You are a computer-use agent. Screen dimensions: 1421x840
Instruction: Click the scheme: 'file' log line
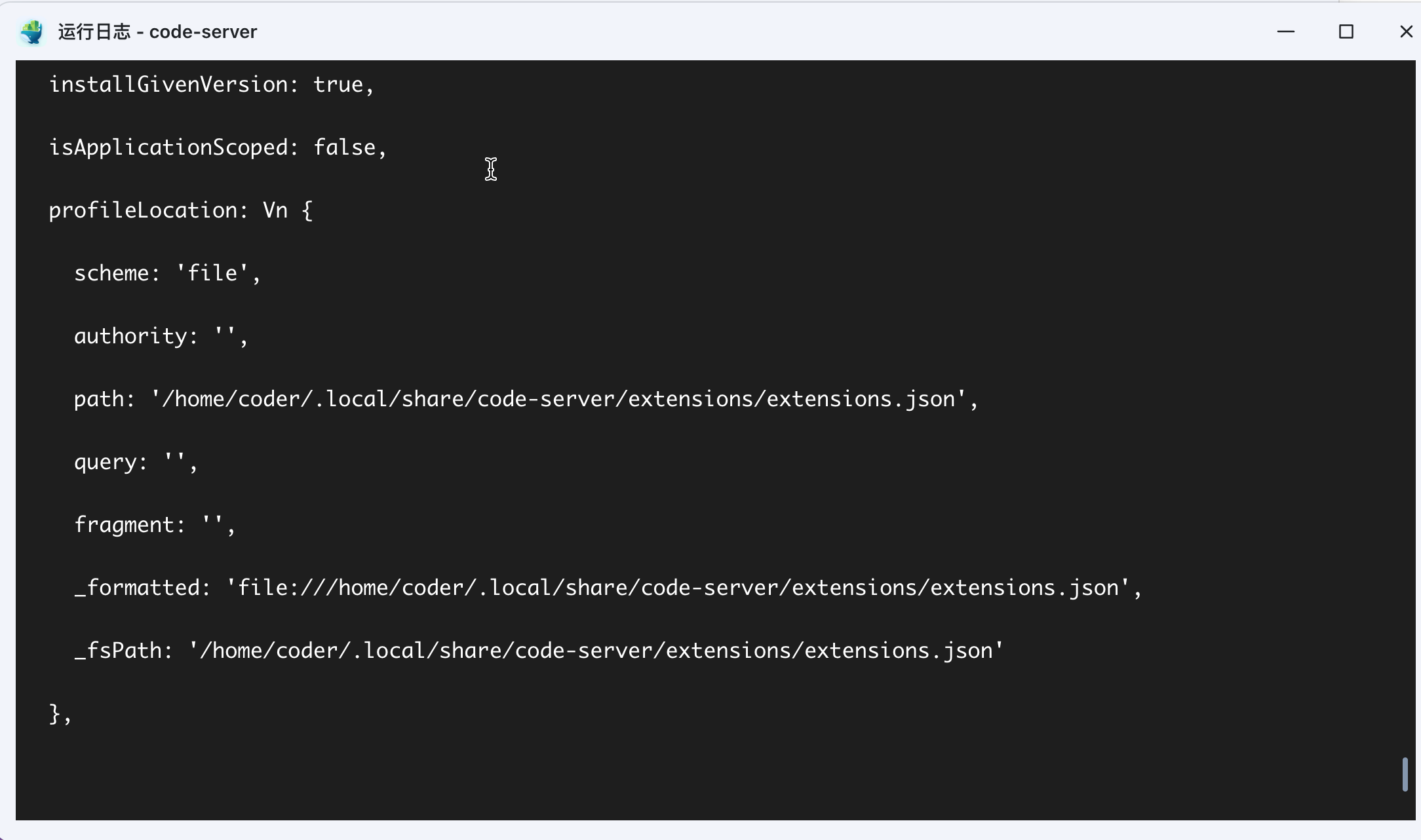166,273
